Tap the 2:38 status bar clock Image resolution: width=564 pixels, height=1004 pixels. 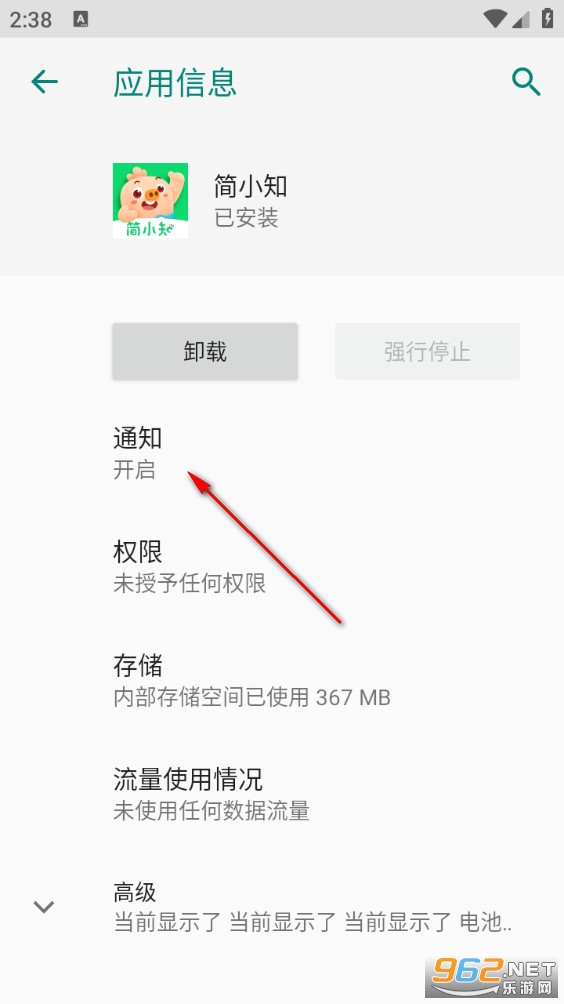click(31, 19)
